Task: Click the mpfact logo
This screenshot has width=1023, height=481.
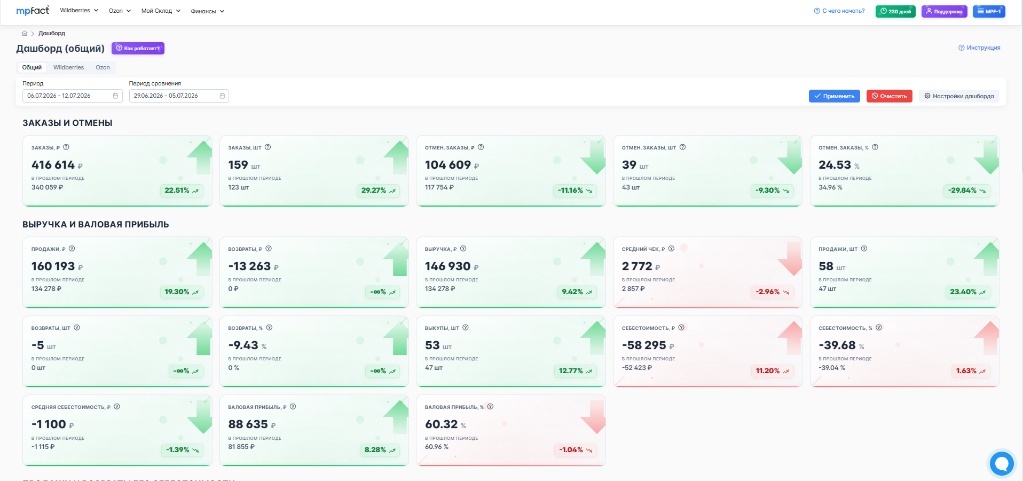Action: pos(33,11)
